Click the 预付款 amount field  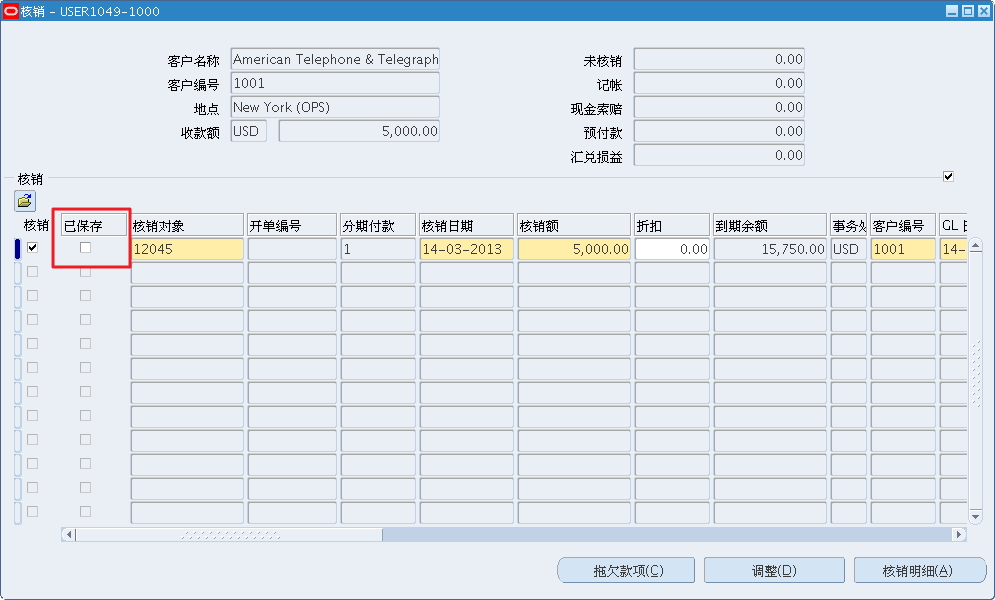pyautogui.click(x=719, y=131)
